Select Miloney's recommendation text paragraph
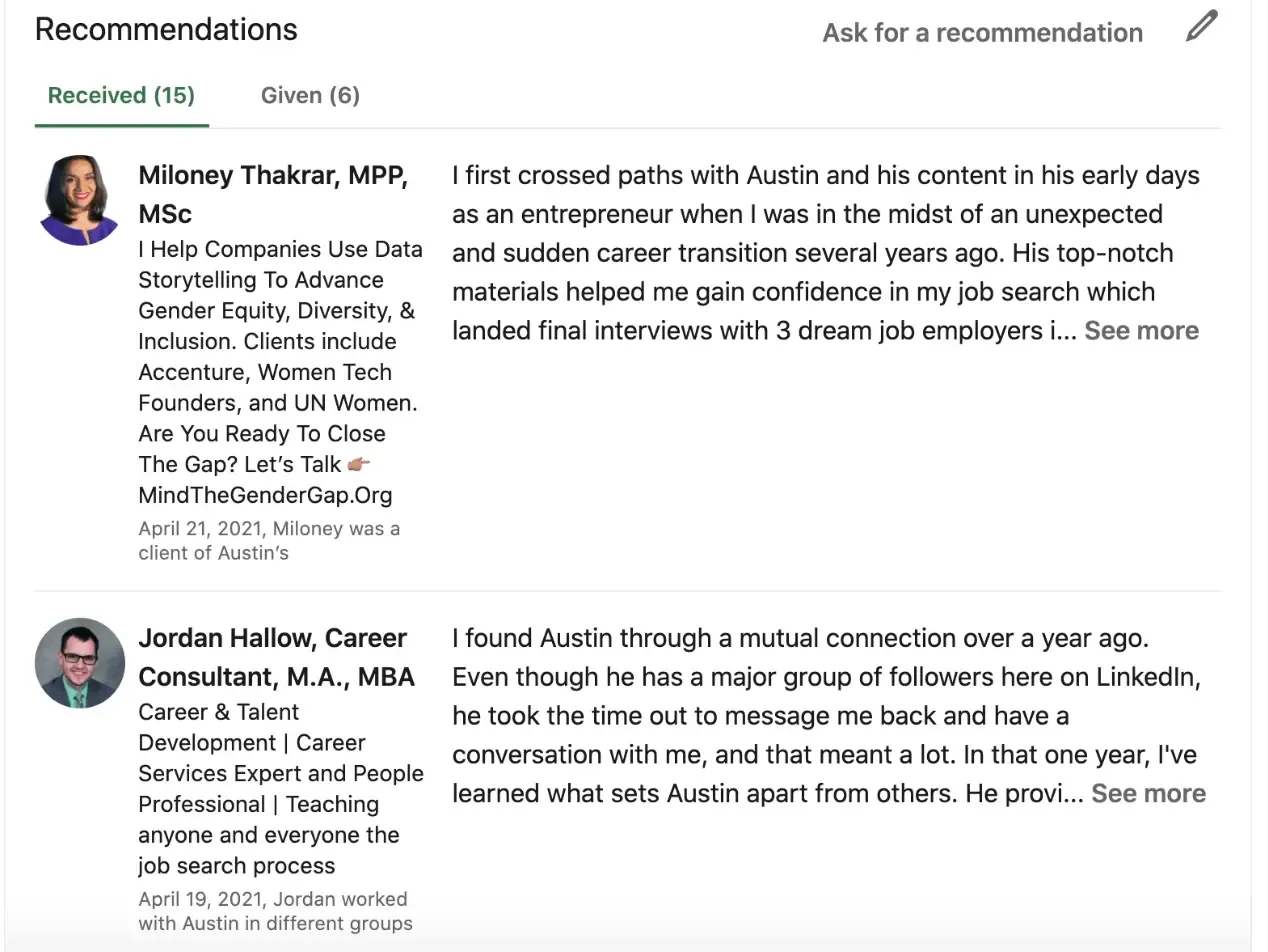Image resolution: width=1268 pixels, height=952 pixels. [826, 253]
